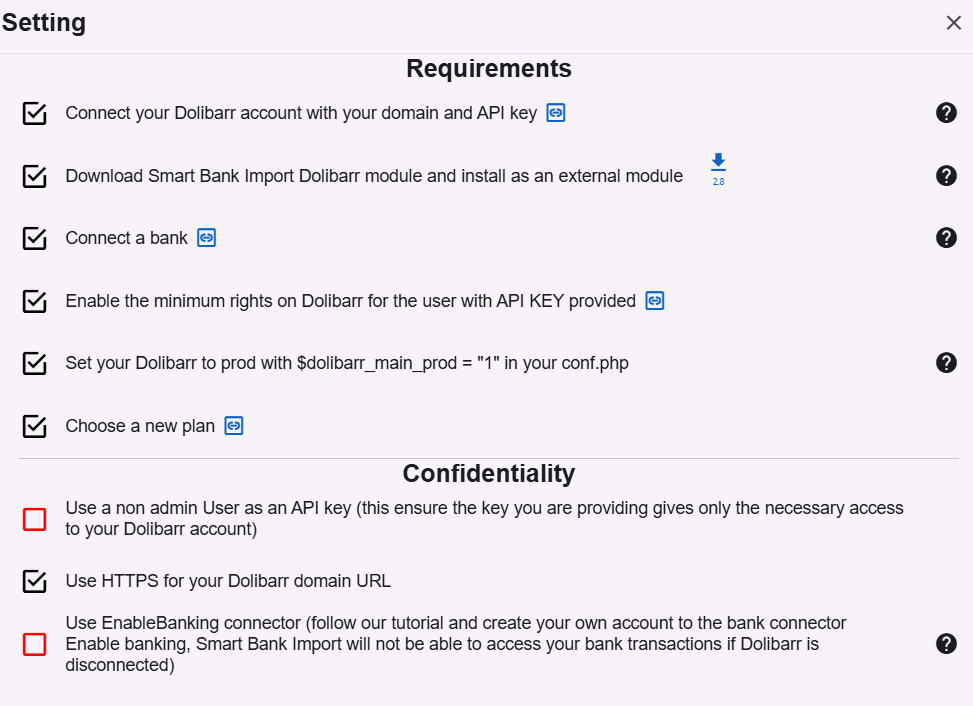Open link icon for minimum rights requirement
Viewport: 973px width, 706px height.
point(655,301)
